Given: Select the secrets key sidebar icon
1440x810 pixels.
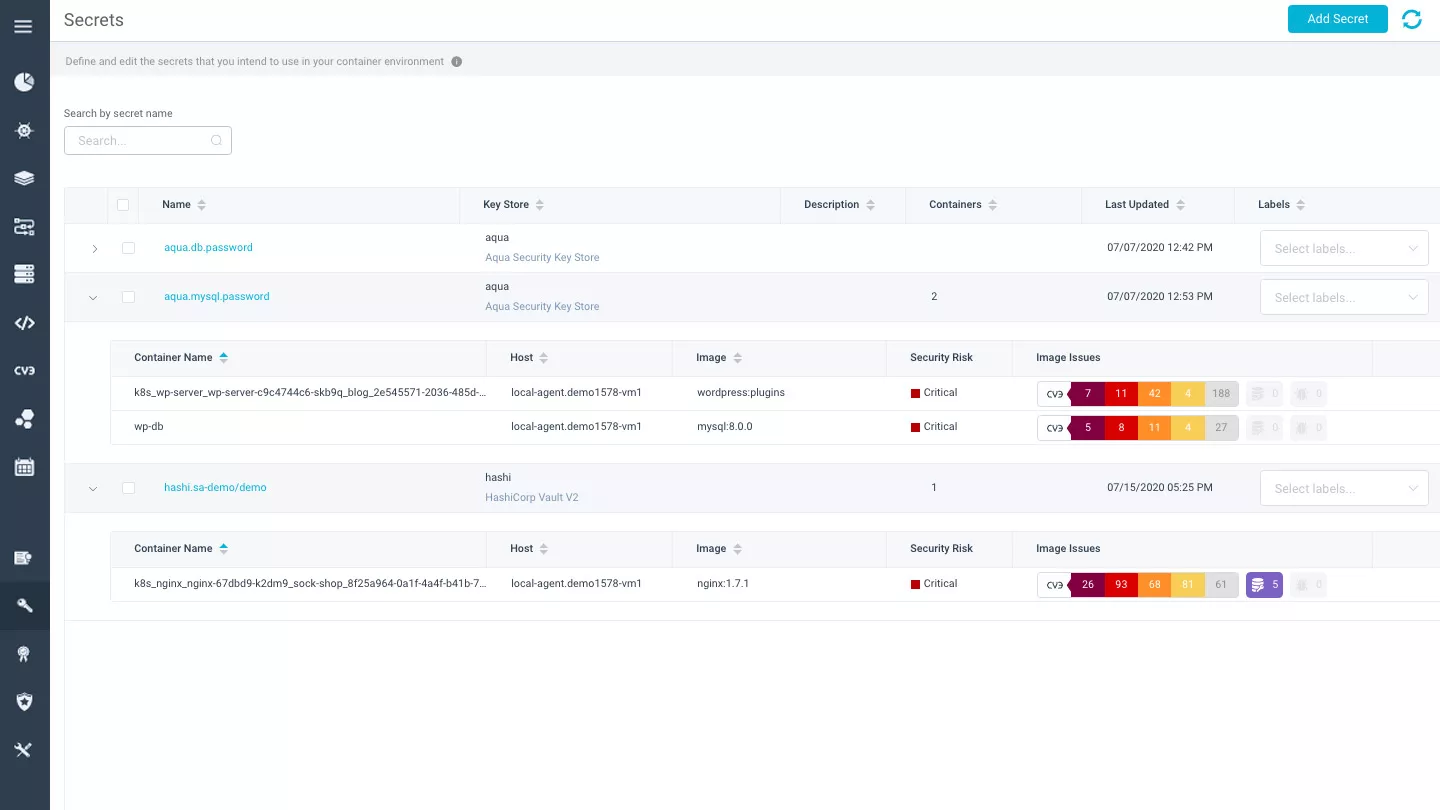Looking at the screenshot, I should 24,605.
